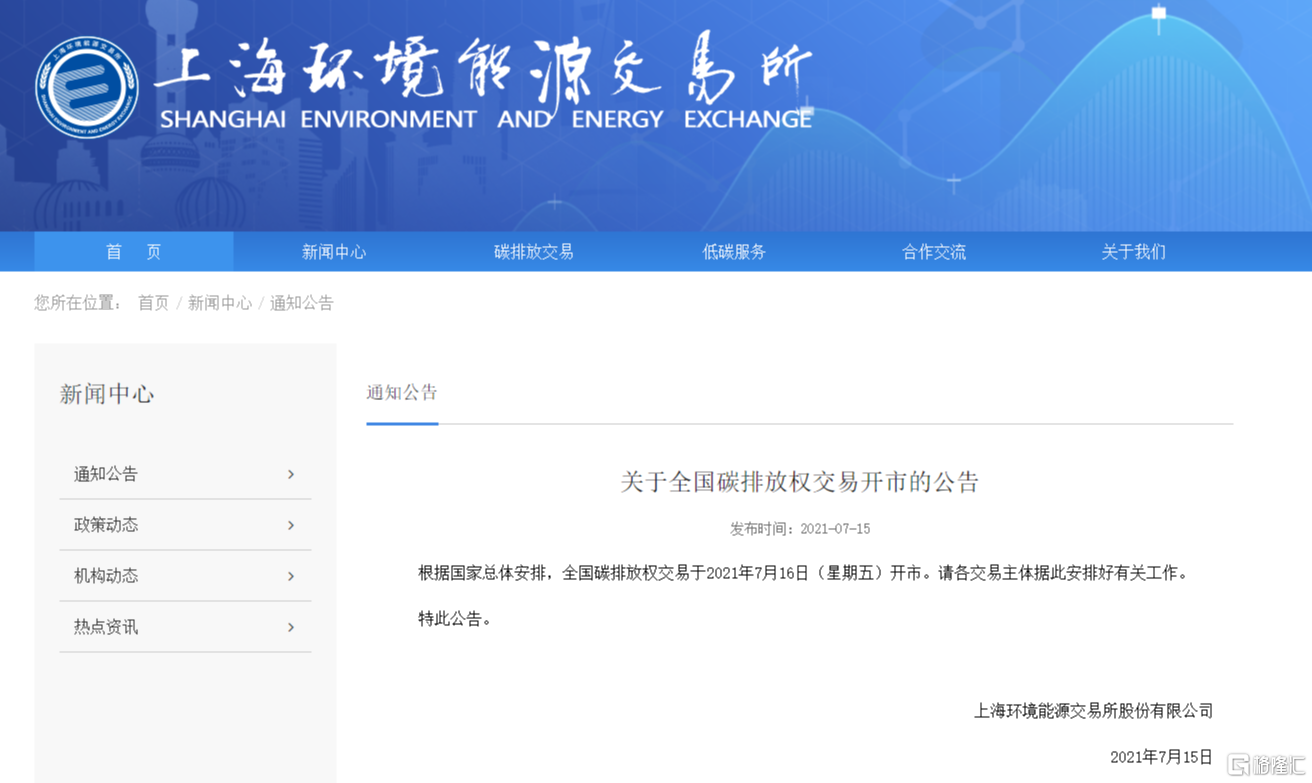The image size is (1312, 783).
Task: Open 机构动态 in the sidebar
Action: click(x=185, y=576)
